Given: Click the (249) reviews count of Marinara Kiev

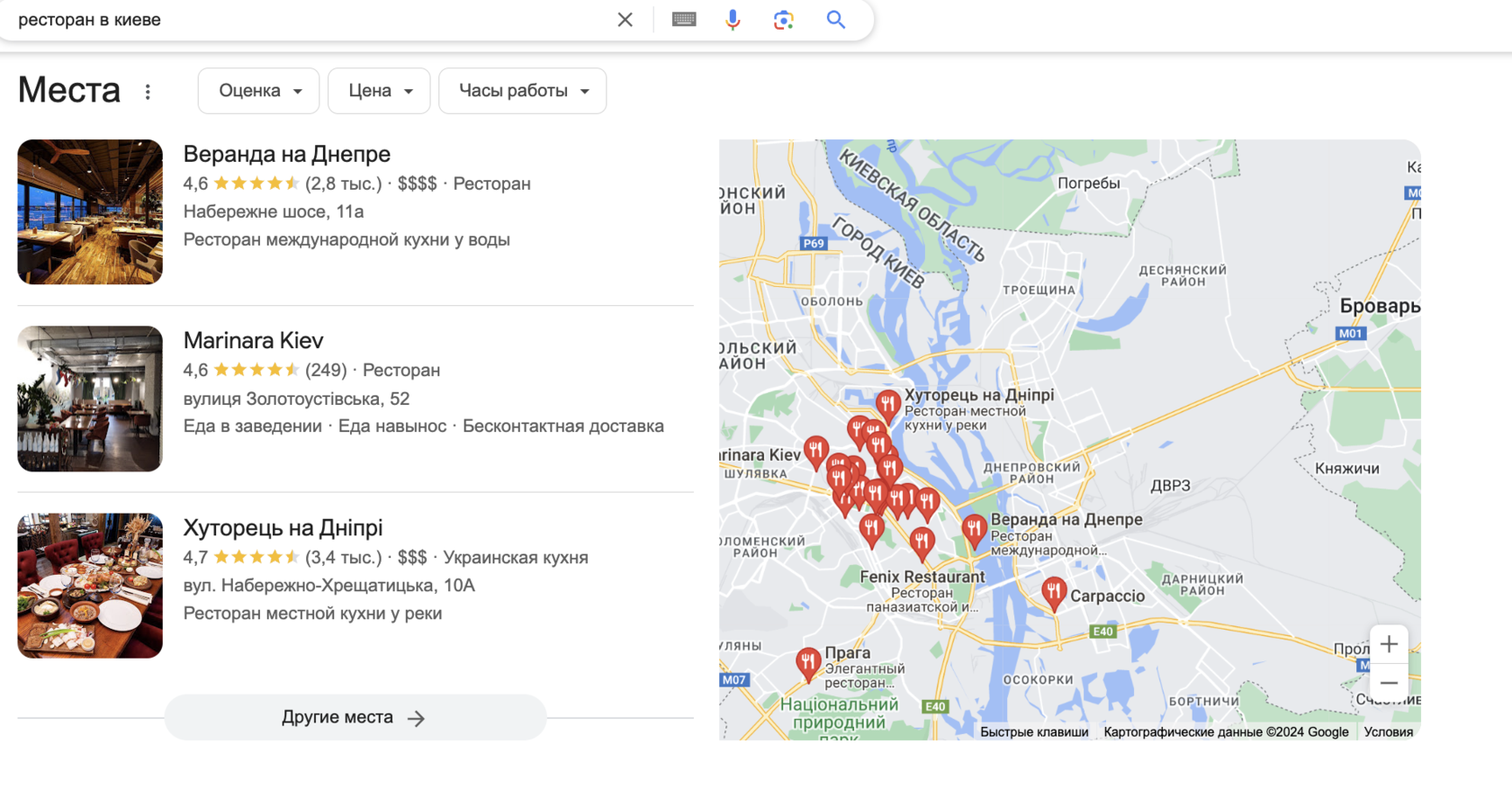Looking at the screenshot, I should pos(326,370).
